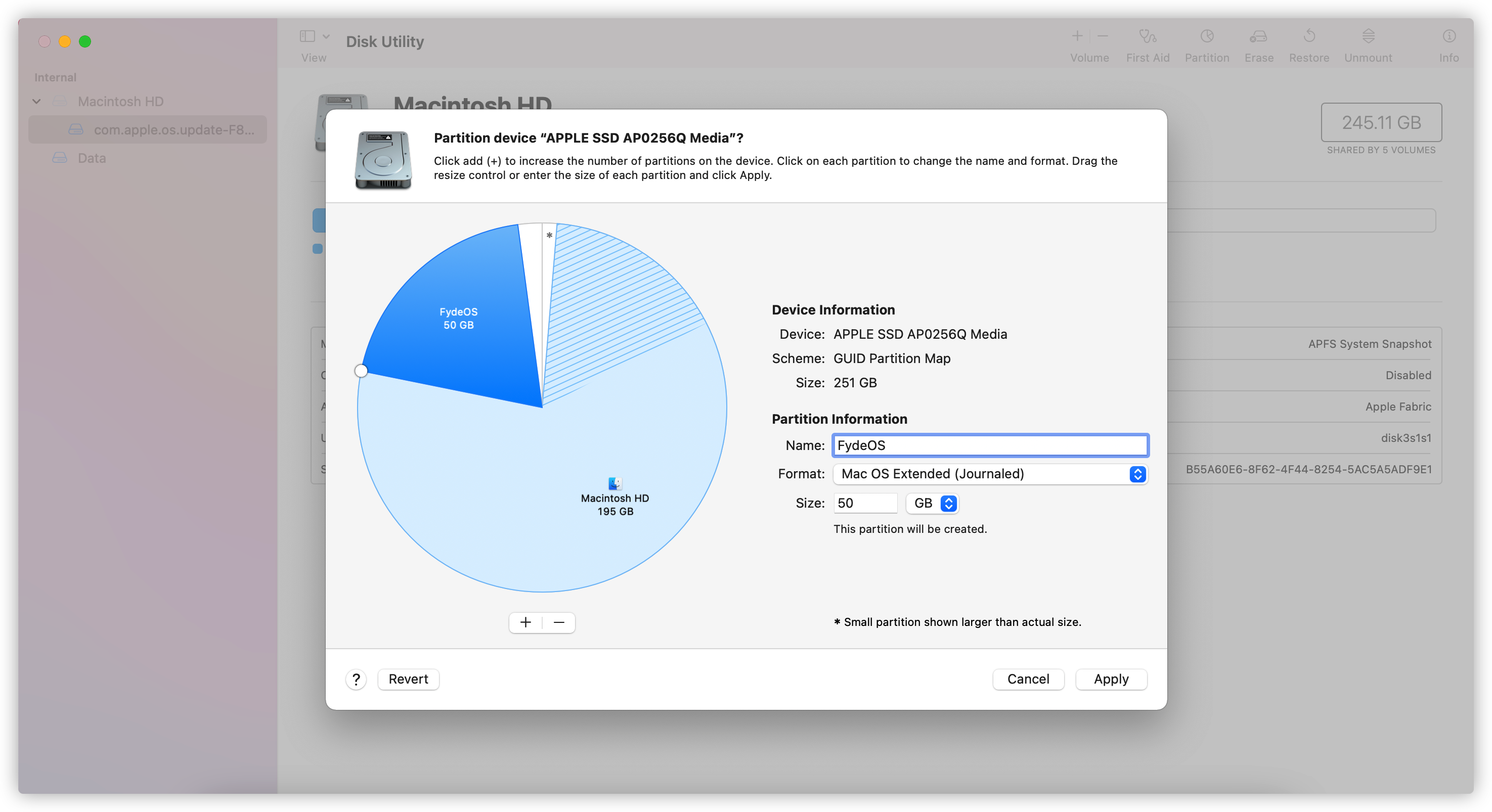The width and height of the screenshot is (1492, 812).
Task: Click the remove Volume minus icon
Action: tap(1102, 36)
